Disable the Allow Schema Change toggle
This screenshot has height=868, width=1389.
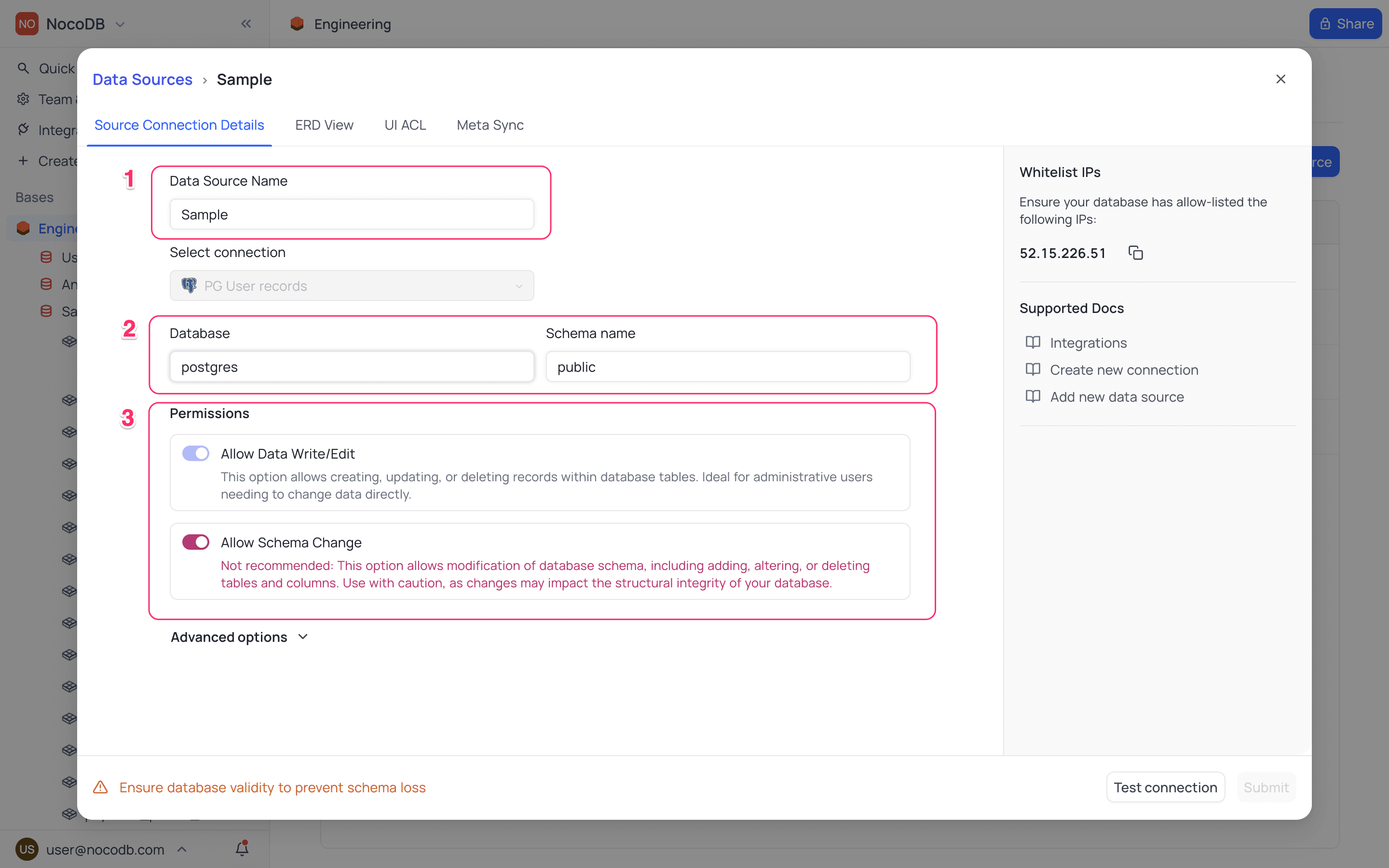point(196,542)
